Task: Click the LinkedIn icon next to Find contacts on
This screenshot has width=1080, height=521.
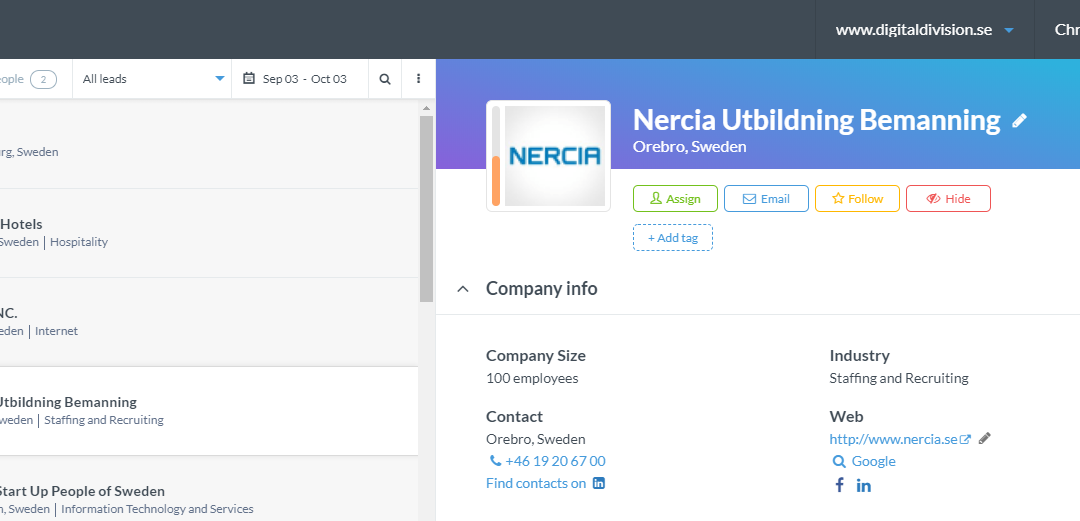Action: [599, 483]
